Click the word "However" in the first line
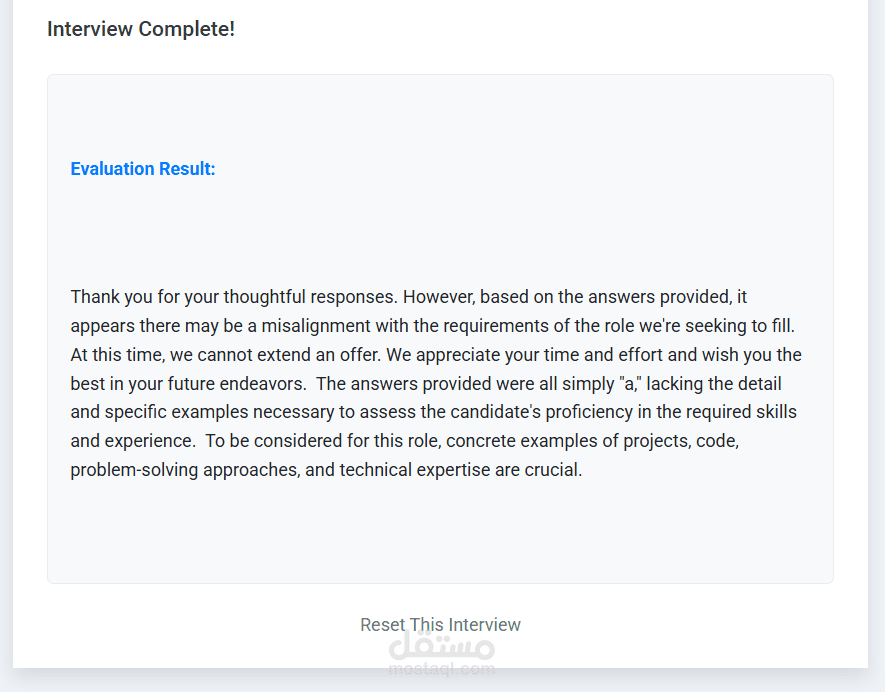 pos(438,297)
